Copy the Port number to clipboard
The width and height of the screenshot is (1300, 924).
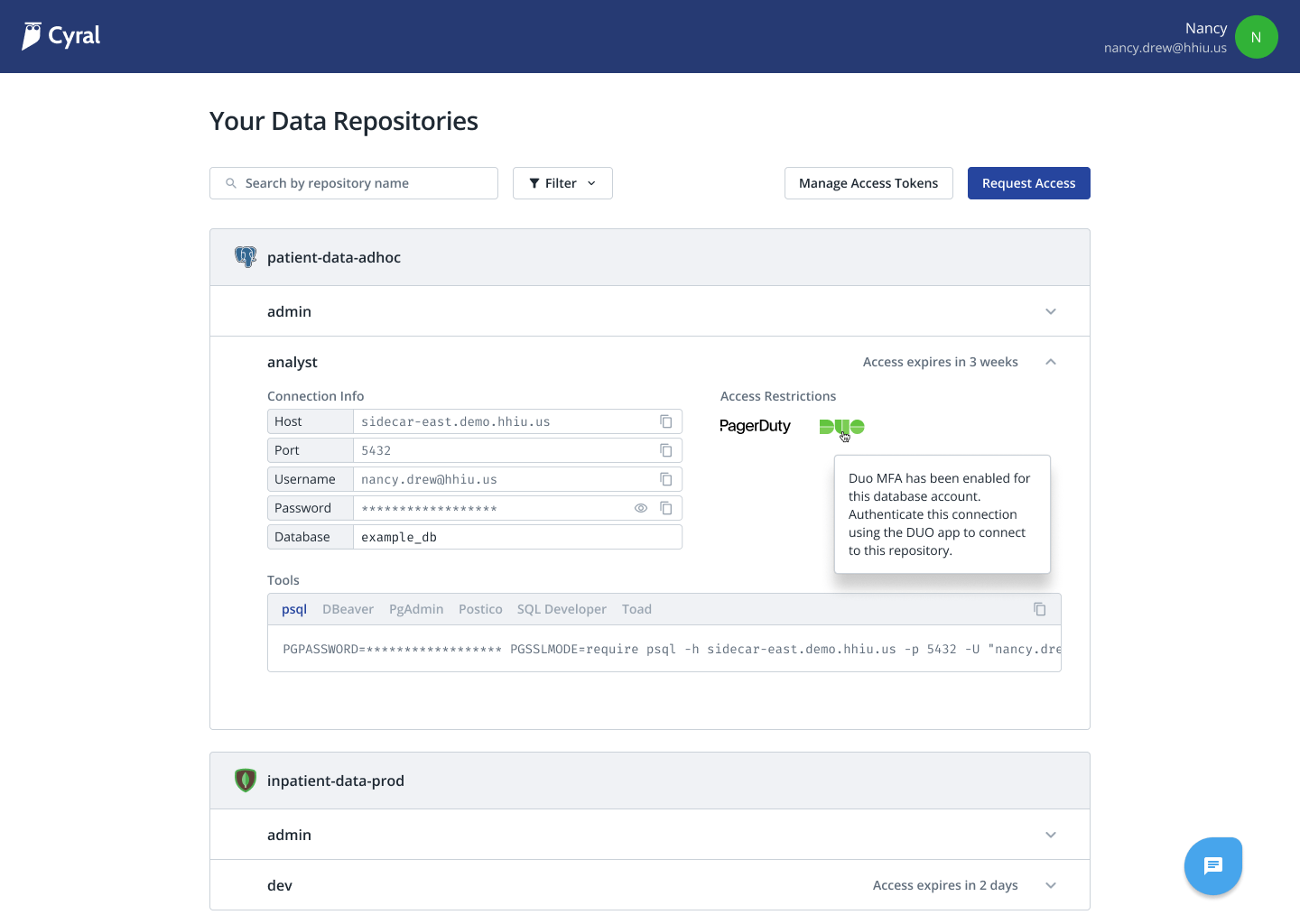666,450
